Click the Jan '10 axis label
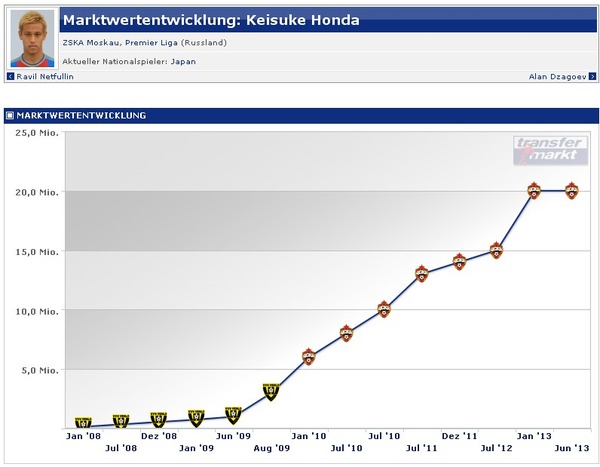 308,436
